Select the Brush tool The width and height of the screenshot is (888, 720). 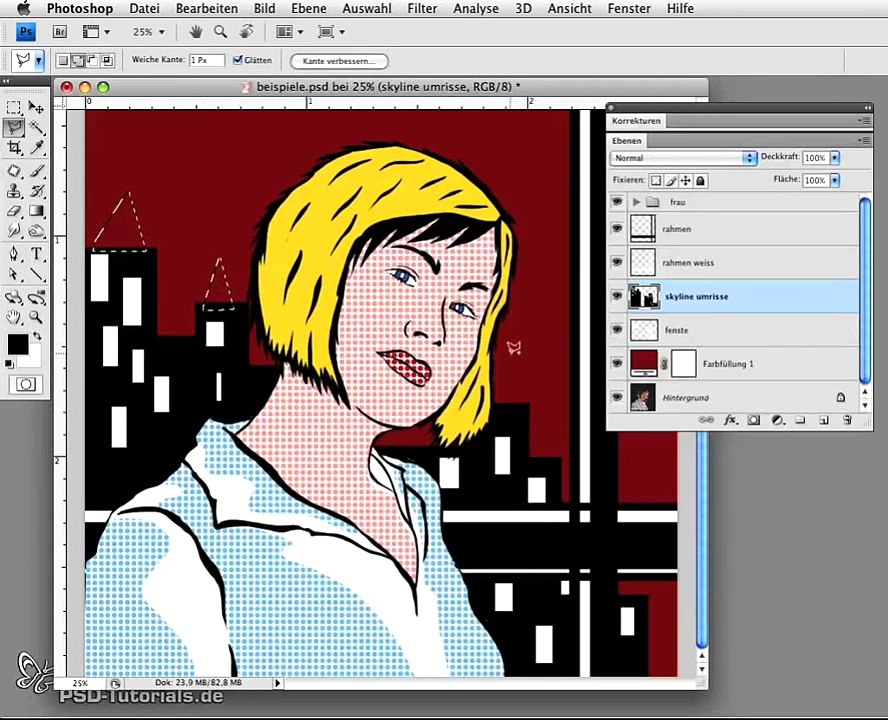[x=36, y=171]
